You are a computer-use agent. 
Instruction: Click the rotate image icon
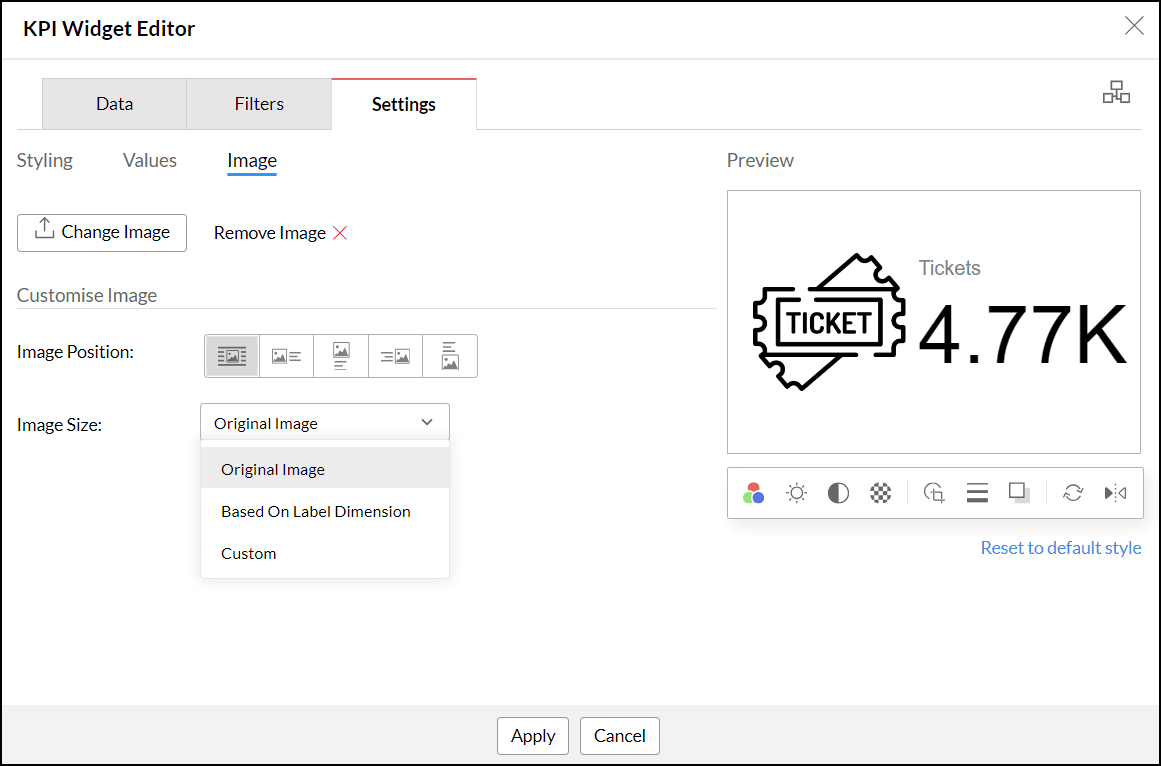pyautogui.click(x=1073, y=493)
